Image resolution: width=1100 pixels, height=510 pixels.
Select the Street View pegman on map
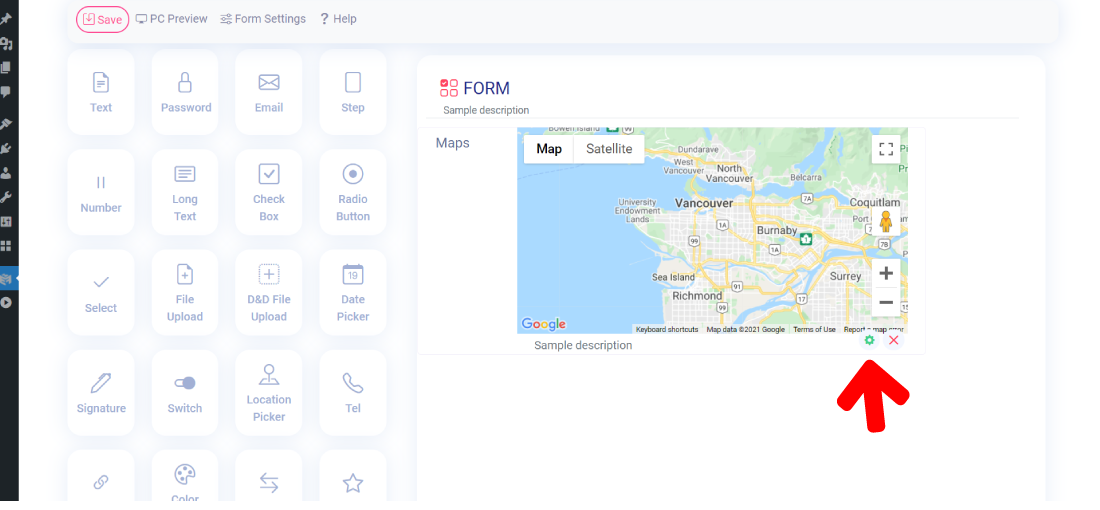tap(885, 221)
